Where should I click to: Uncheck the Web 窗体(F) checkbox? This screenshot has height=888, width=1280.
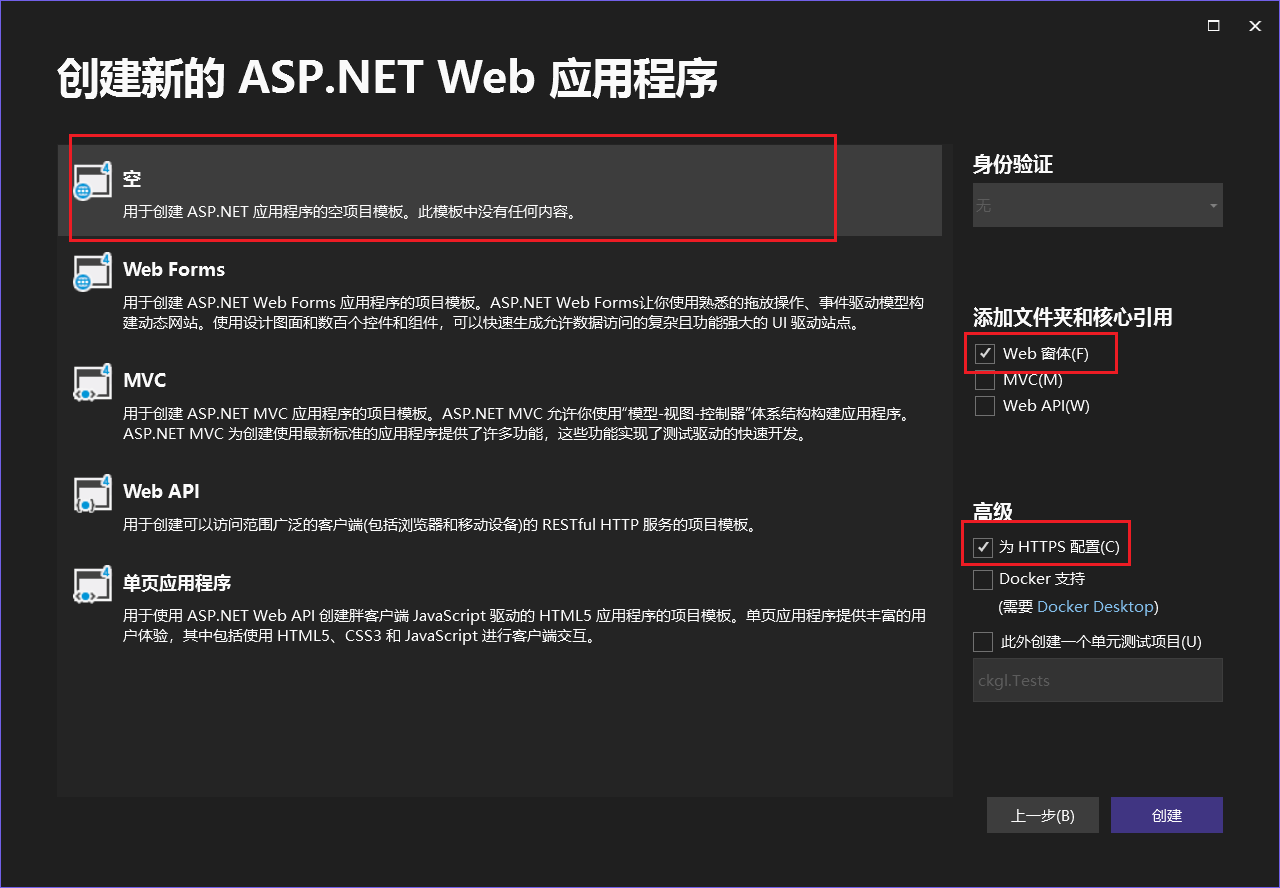coord(985,353)
